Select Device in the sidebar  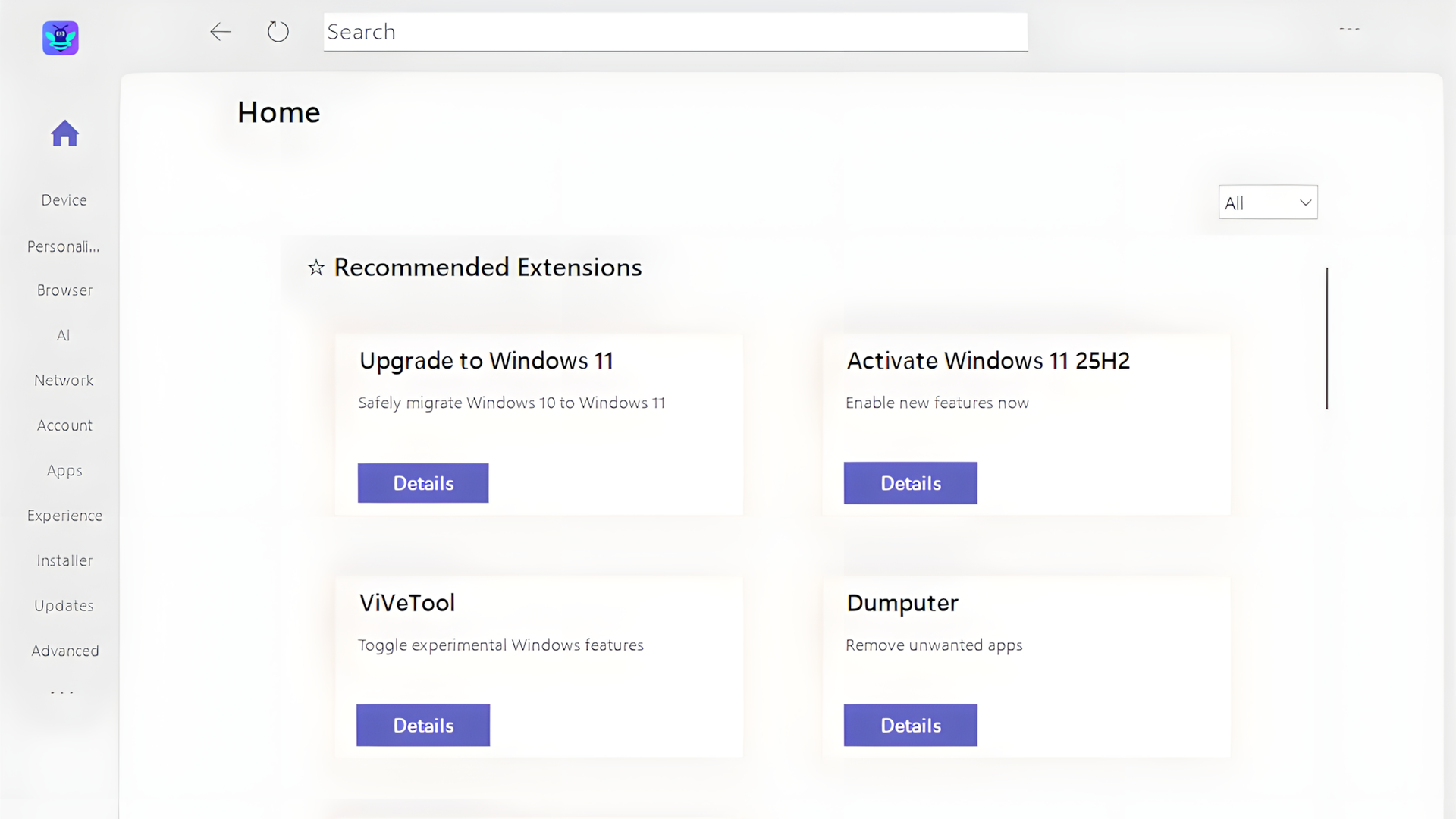click(x=64, y=199)
